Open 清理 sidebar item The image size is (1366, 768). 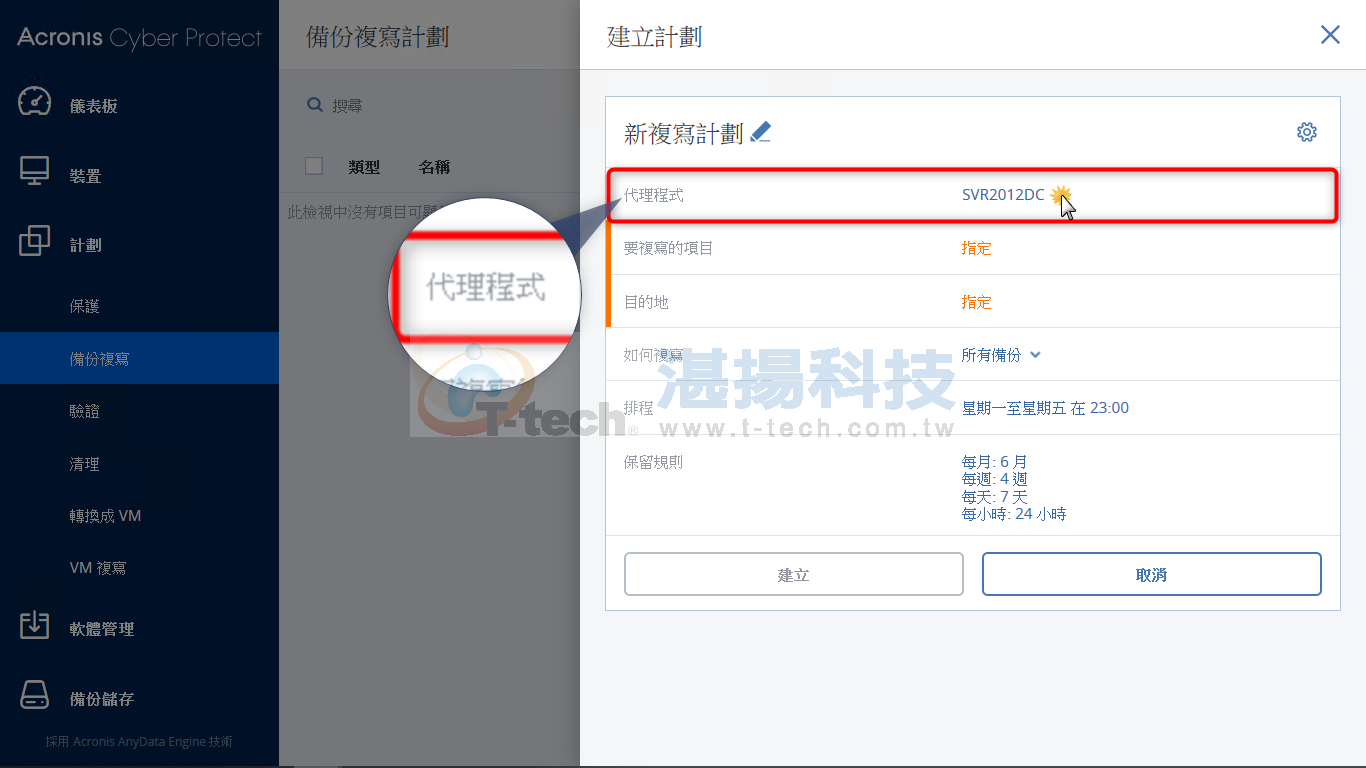pos(85,464)
